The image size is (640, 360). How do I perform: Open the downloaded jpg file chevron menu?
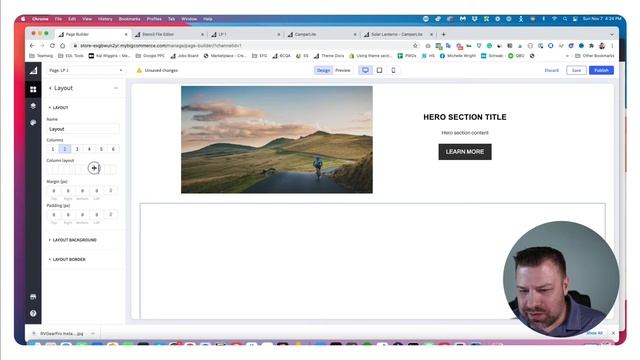click(93, 333)
